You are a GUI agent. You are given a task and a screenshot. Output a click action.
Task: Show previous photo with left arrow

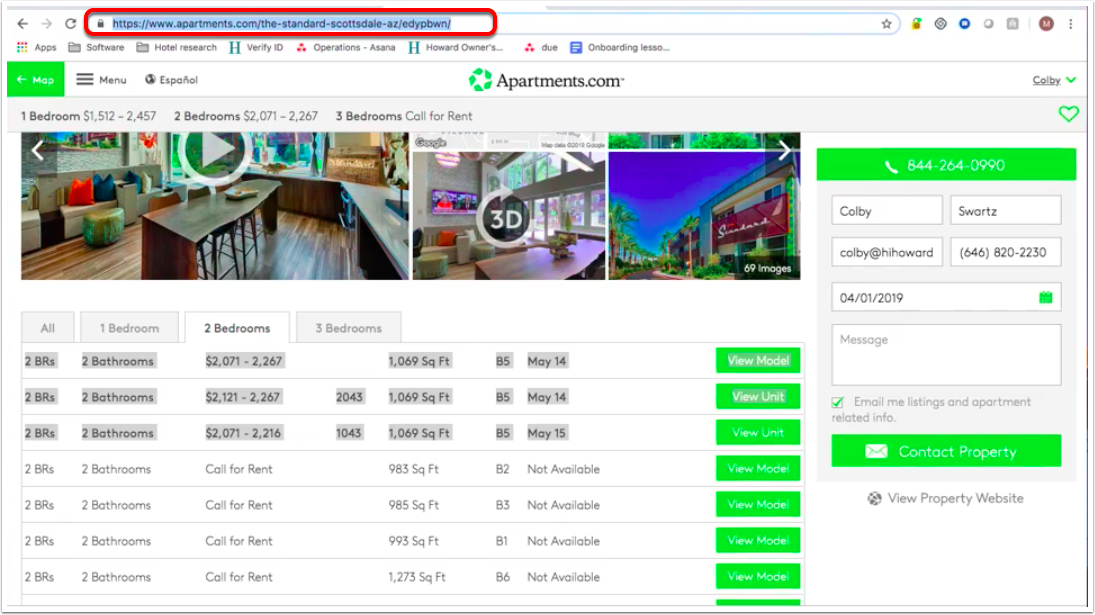[38, 149]
